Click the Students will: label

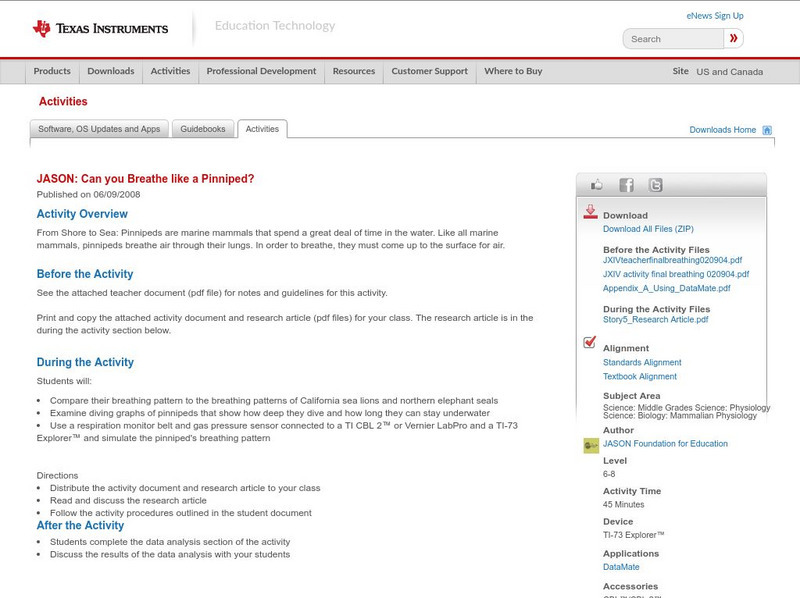point(64,381)
